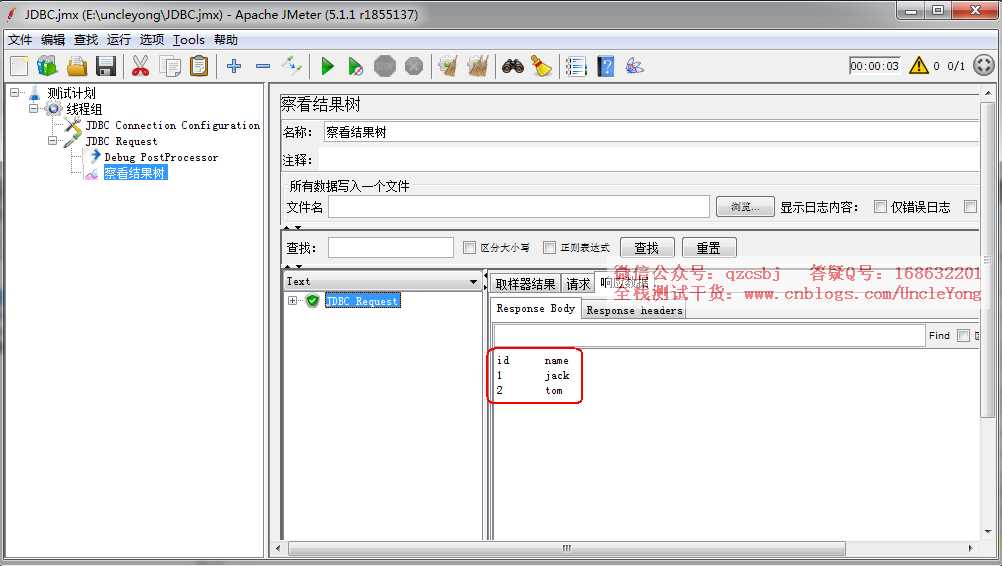
Task: Click the green shield success icon
Action: click(x=312, y=300)
